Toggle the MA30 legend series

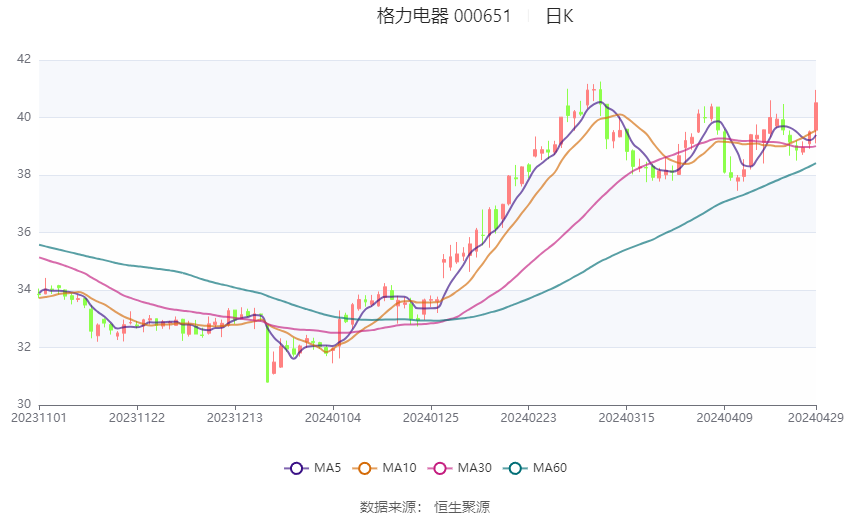(x=460, y=468)
